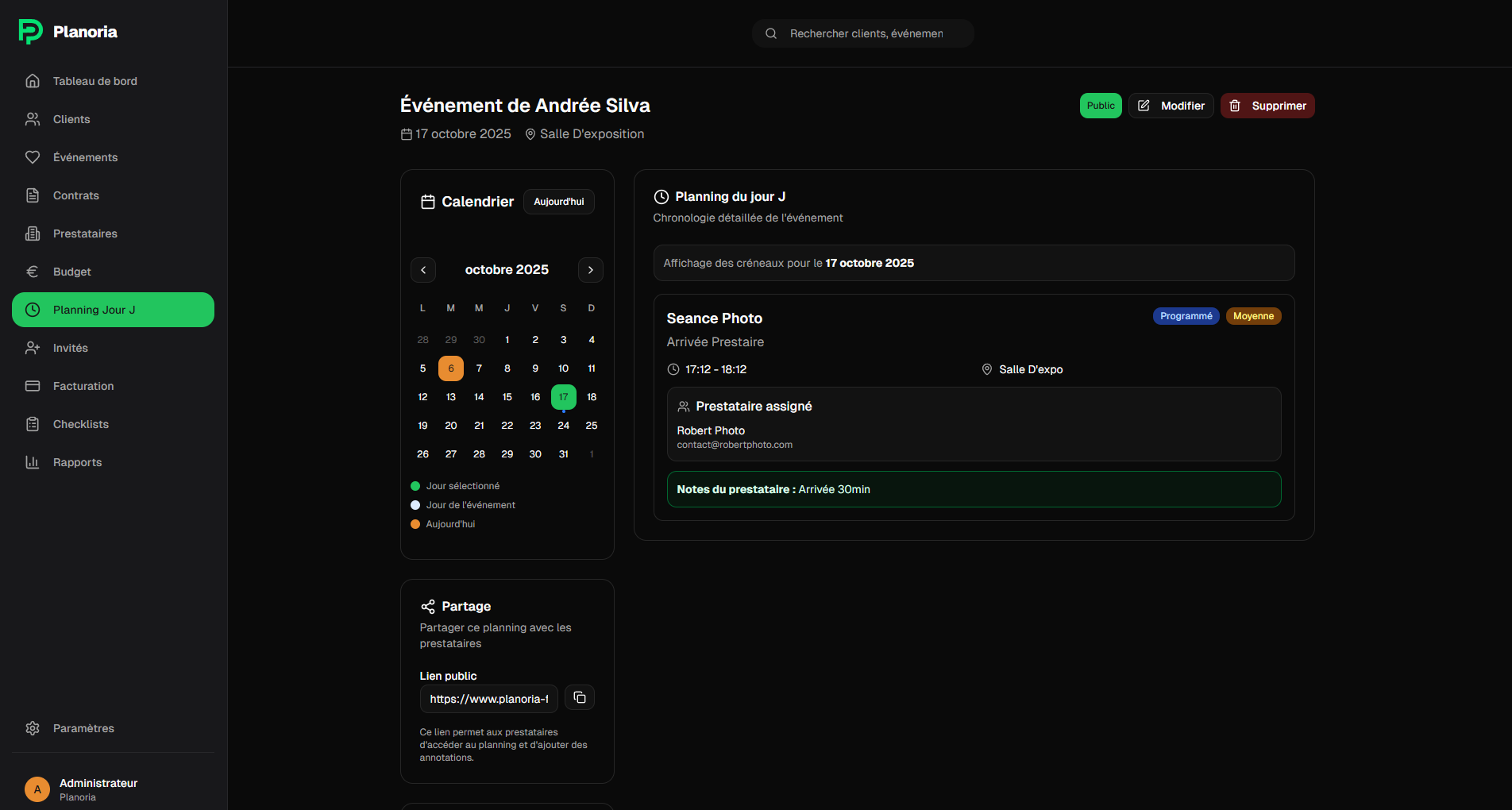Click the search magnifier icon
Image resolution: width=1512 pixels, height=810 pixels.
tap(771, 33)
